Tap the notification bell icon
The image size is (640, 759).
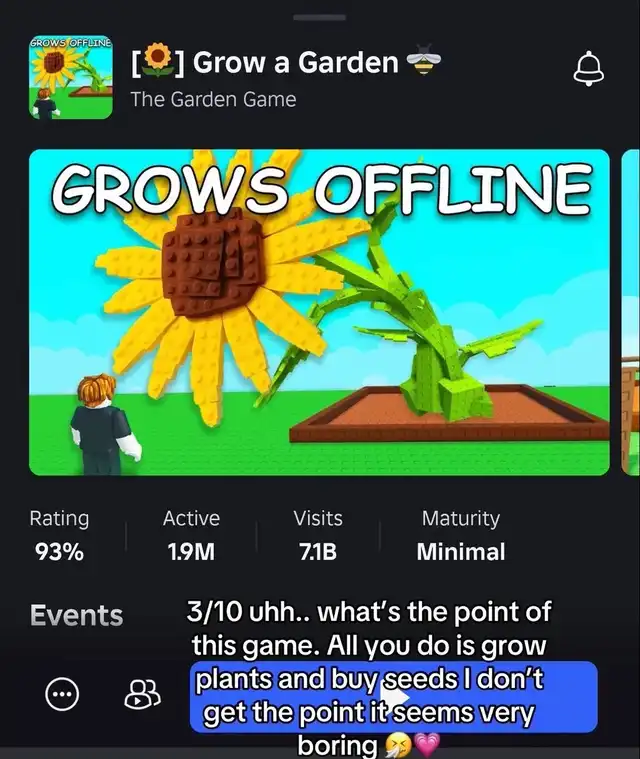pos(589,68)
